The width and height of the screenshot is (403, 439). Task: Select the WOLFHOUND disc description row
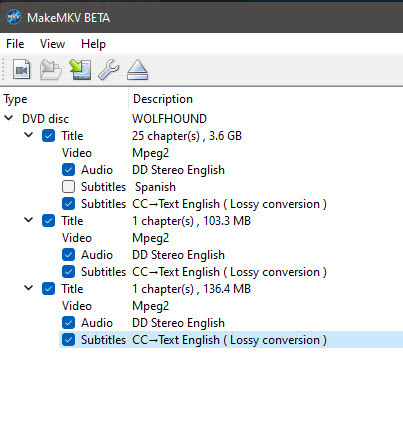coord(201,119)
